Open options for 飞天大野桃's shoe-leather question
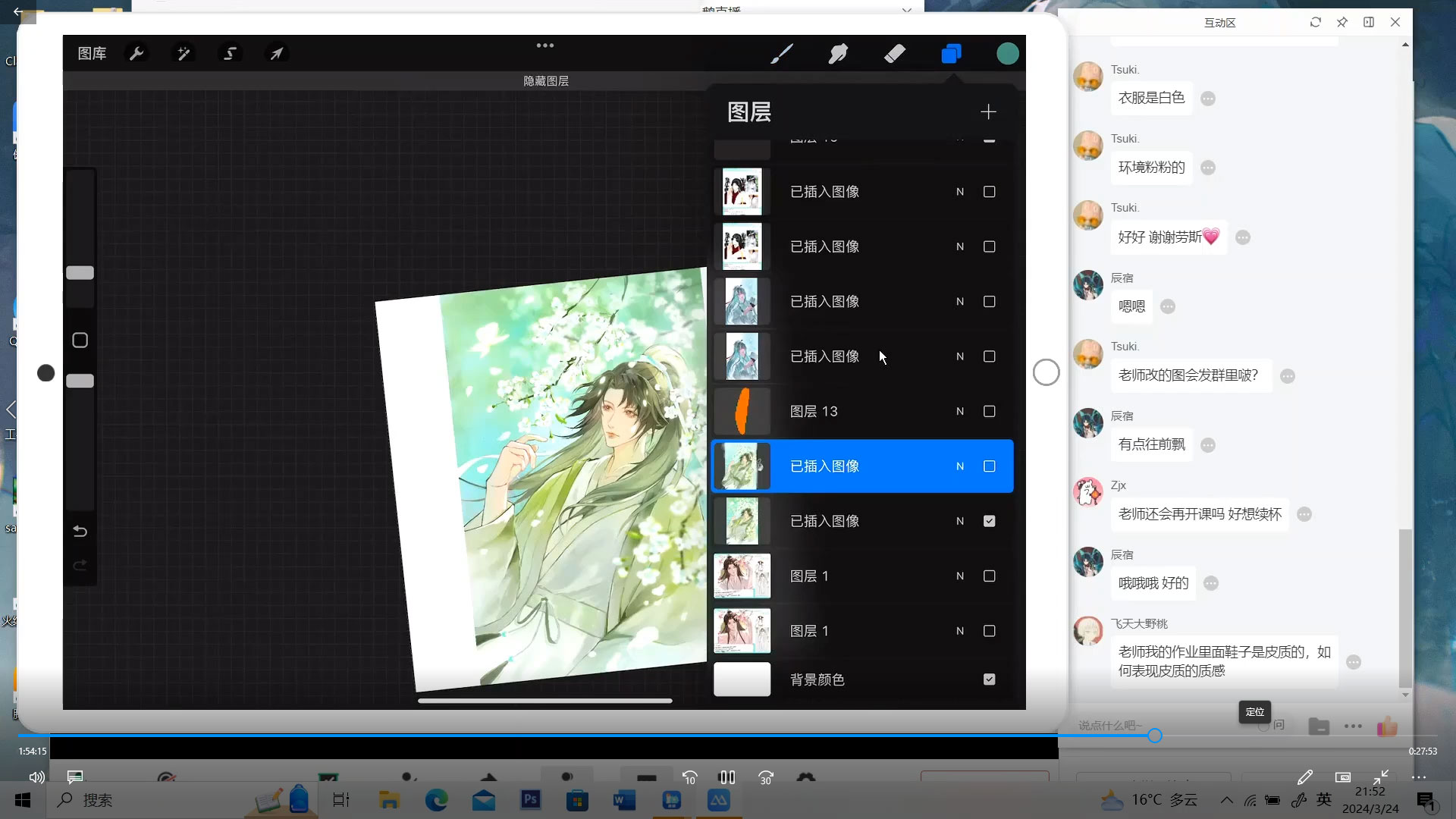 pyautogui.click(x=1354, y=662)
